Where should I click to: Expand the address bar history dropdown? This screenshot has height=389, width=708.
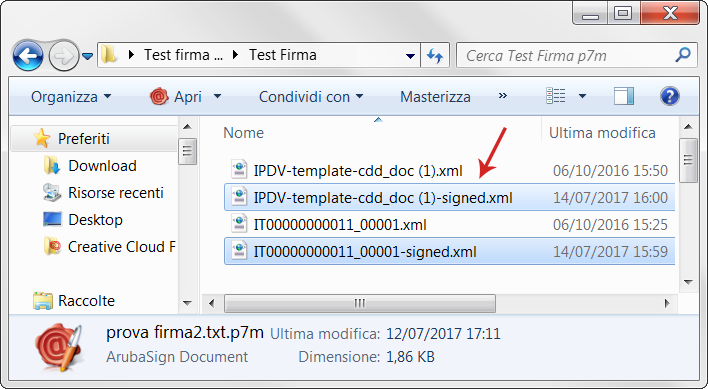pyautogui.click(x=410, y=56)
